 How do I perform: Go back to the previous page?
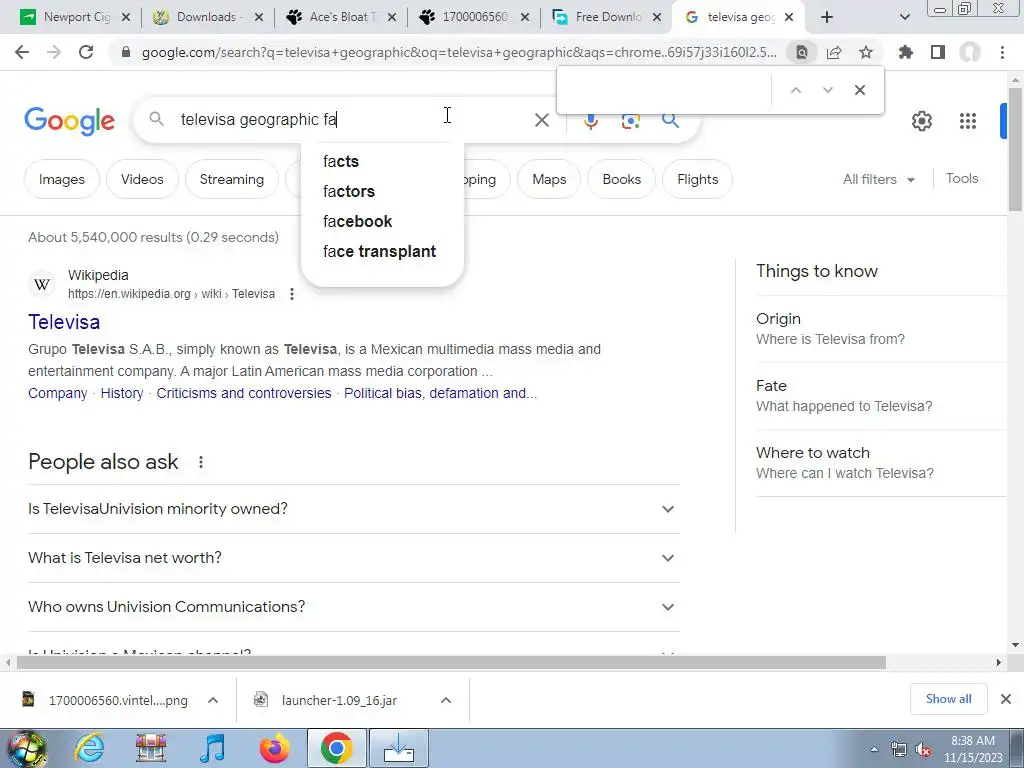(22, 52)
